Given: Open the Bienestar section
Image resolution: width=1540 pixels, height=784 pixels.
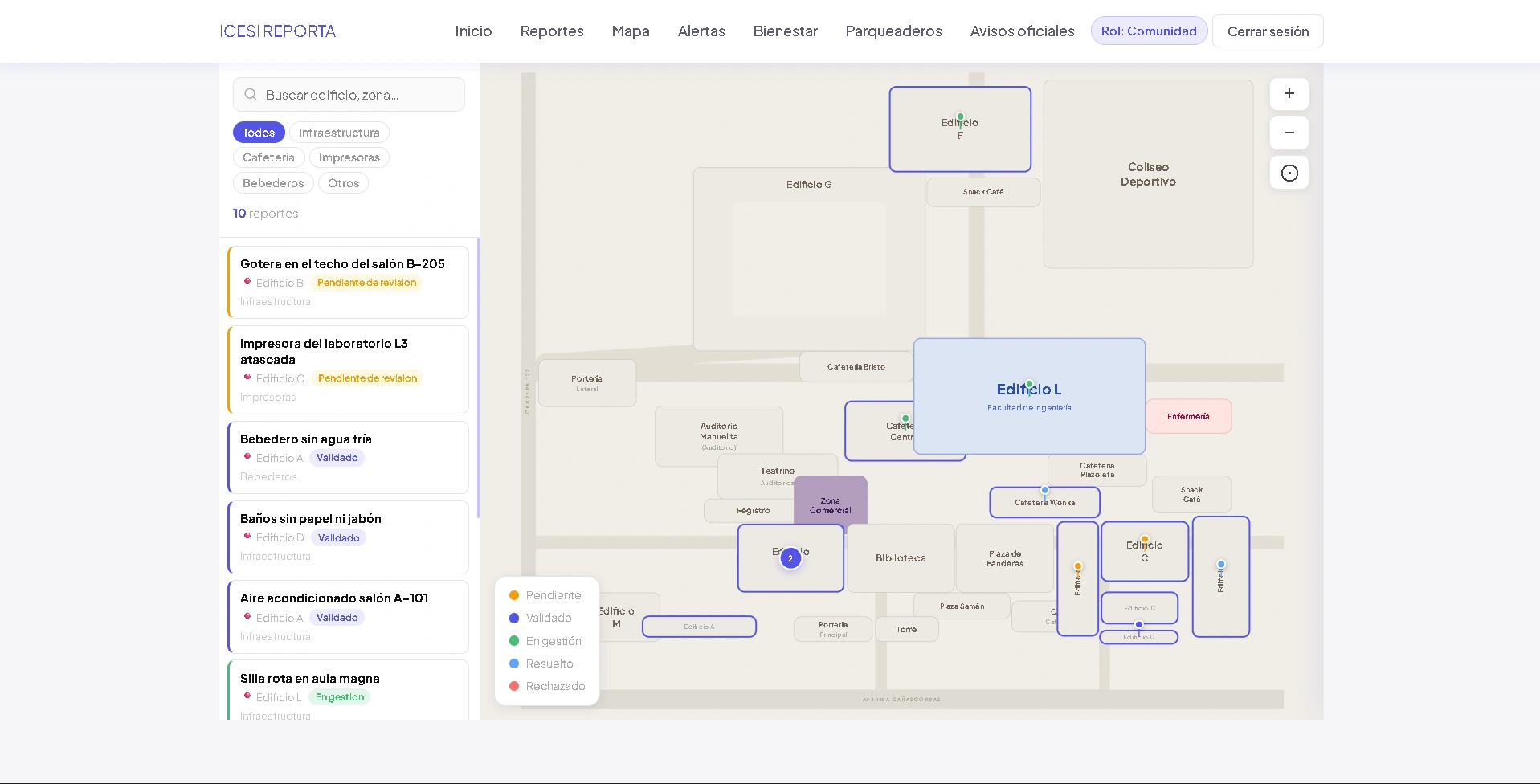Looking at the screenshot, I should pos(785,31).
